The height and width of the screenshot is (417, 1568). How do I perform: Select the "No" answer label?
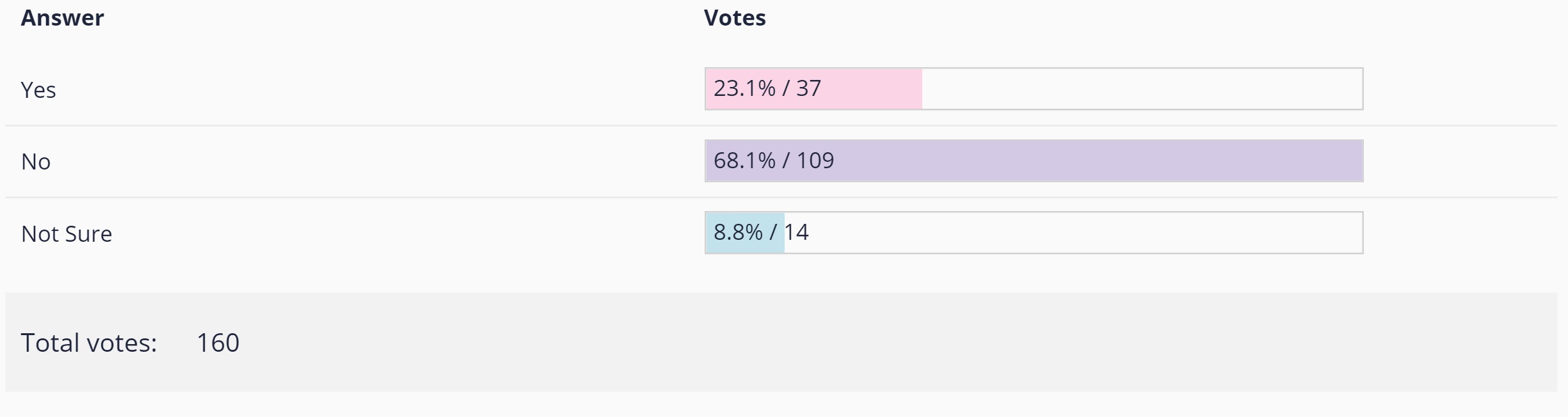click(36, 162)
